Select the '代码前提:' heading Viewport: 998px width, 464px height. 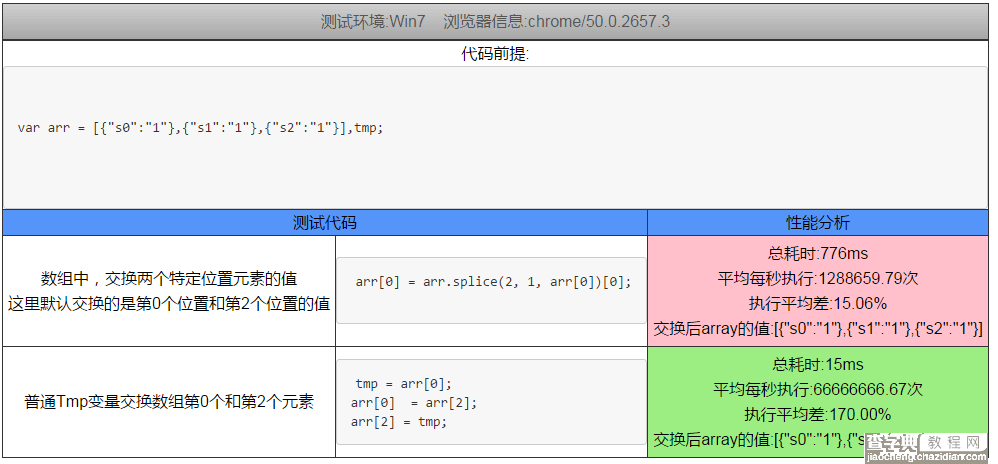pos(495,55)
